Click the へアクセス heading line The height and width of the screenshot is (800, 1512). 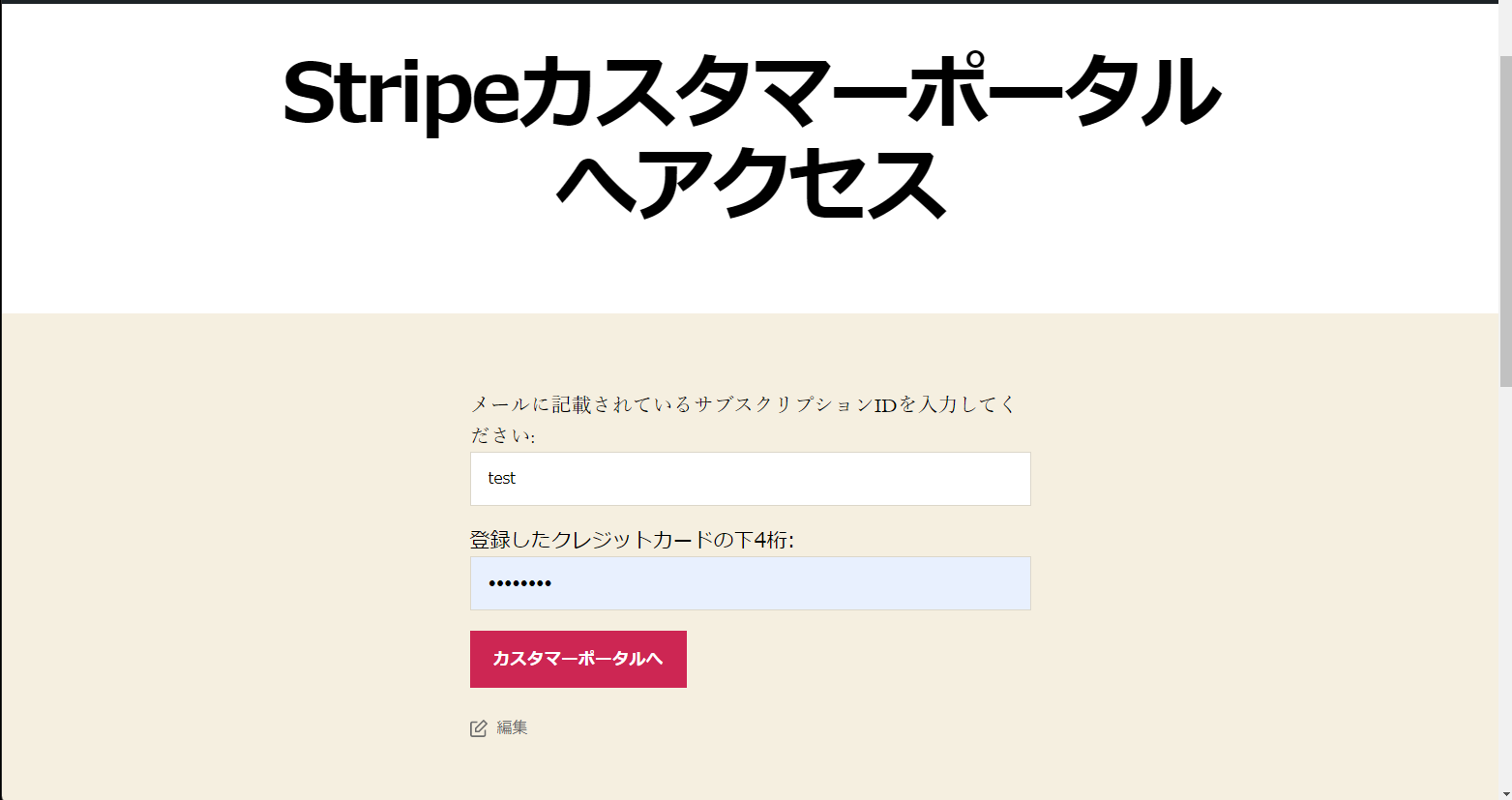pyautogui.click(x=750, y=184)
